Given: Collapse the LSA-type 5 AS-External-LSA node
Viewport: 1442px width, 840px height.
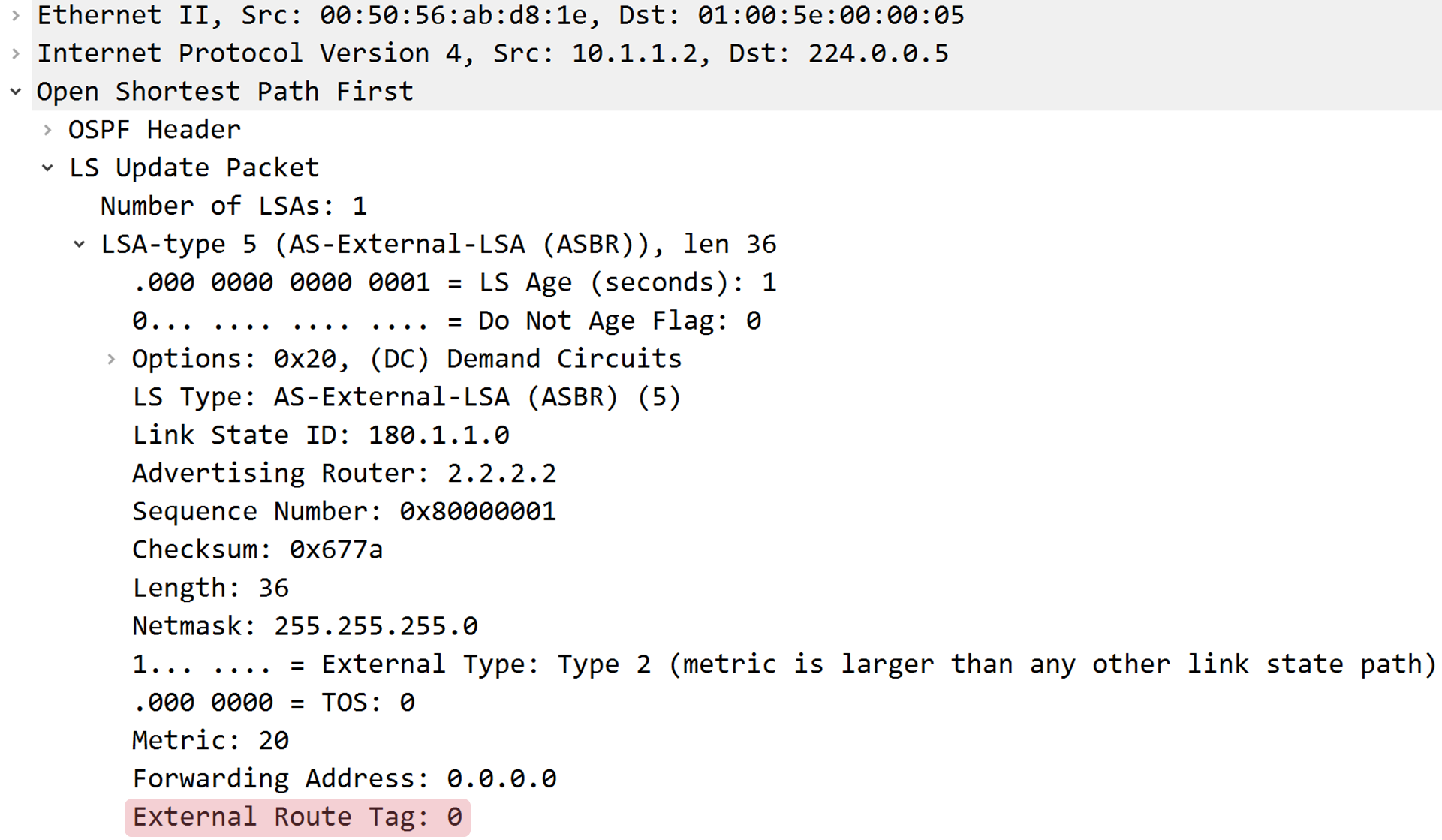Looking at the screenshot, I should click(79, 244).
